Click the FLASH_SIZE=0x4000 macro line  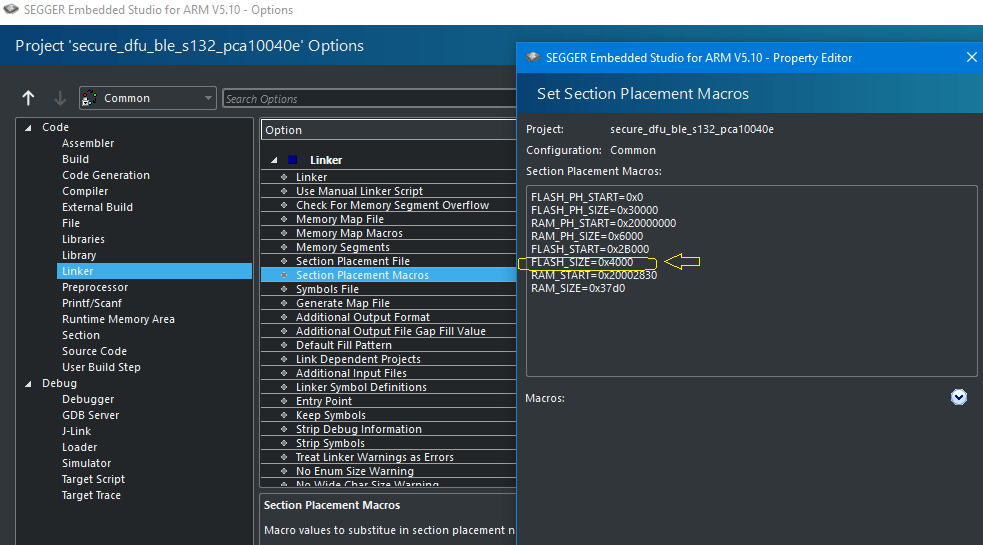[582, 262]
